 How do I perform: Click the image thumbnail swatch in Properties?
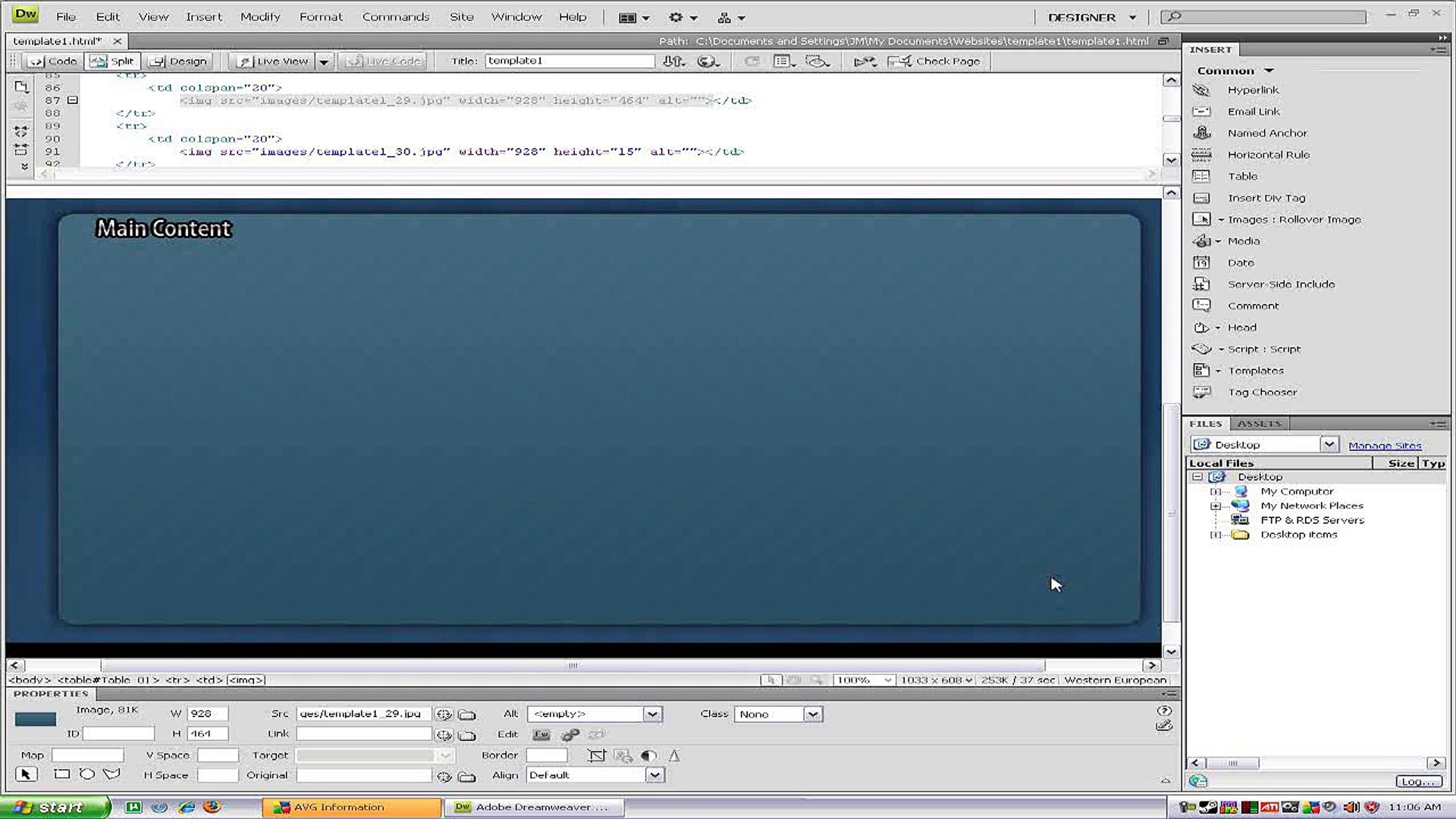pyautogui.click(x=36, y=719)
